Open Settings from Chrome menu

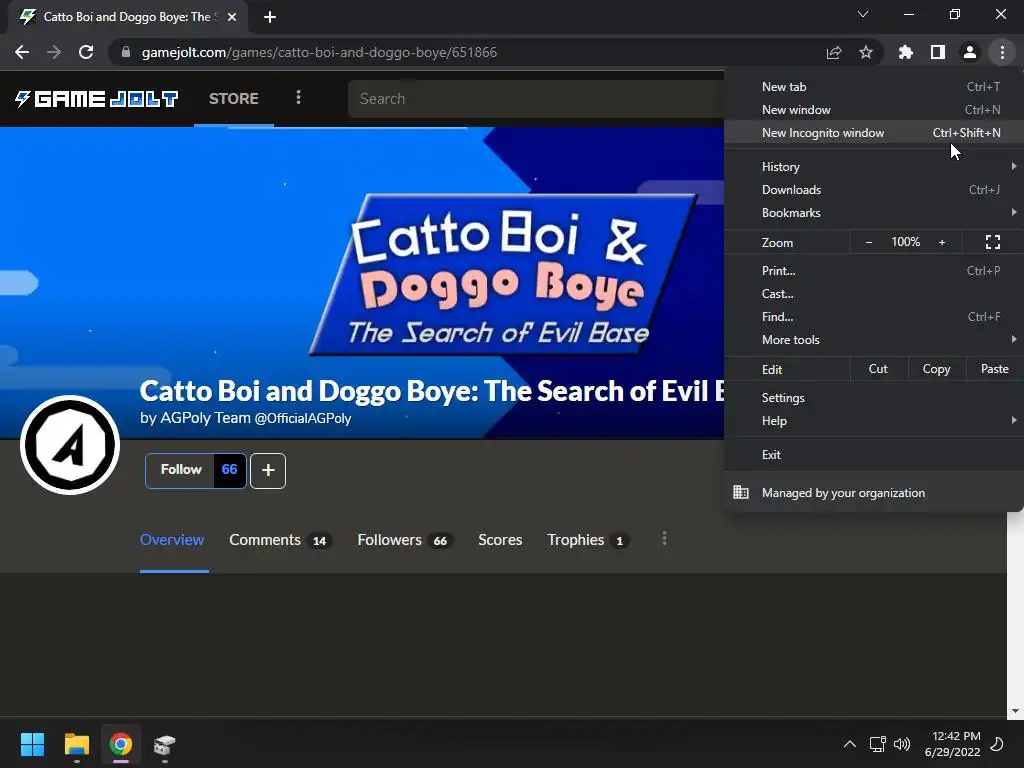pyautogui.click(x=874, y=398)
